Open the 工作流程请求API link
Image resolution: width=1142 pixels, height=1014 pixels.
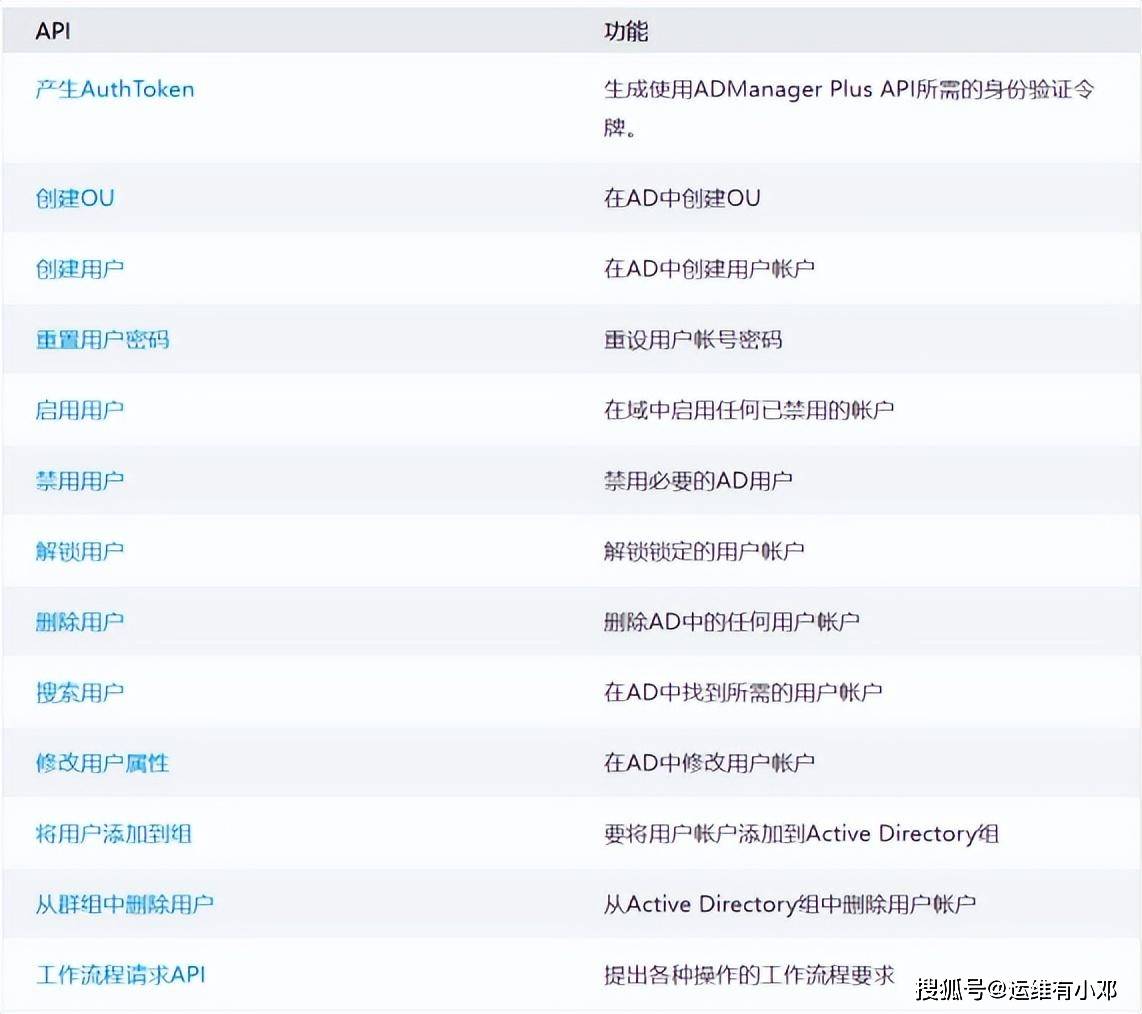click(121, 974)
